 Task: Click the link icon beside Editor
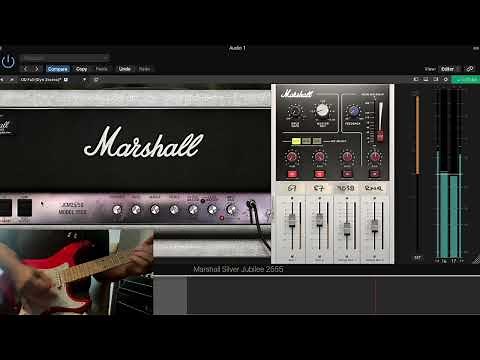click(470, 69)
